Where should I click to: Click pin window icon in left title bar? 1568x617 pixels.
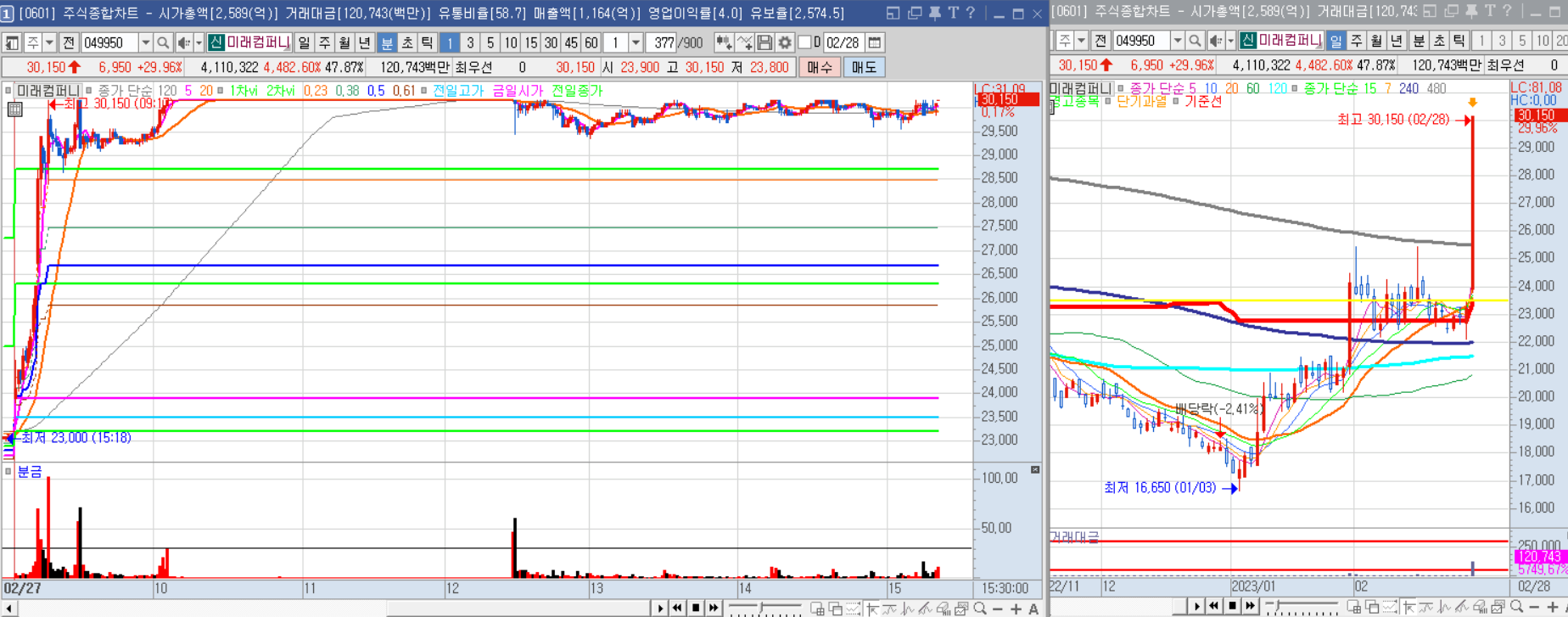coord(934,13)
